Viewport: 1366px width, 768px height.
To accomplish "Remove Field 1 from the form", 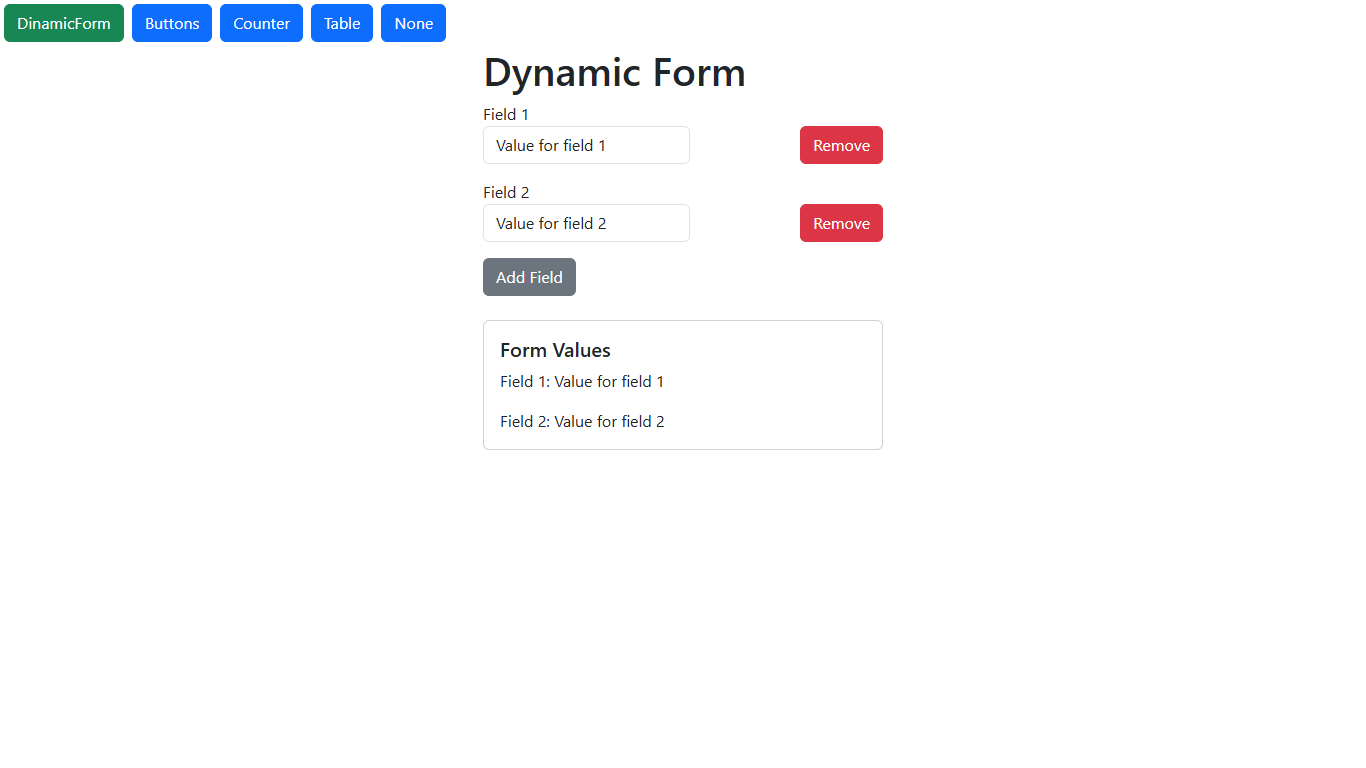I will (x=841, y=145).
